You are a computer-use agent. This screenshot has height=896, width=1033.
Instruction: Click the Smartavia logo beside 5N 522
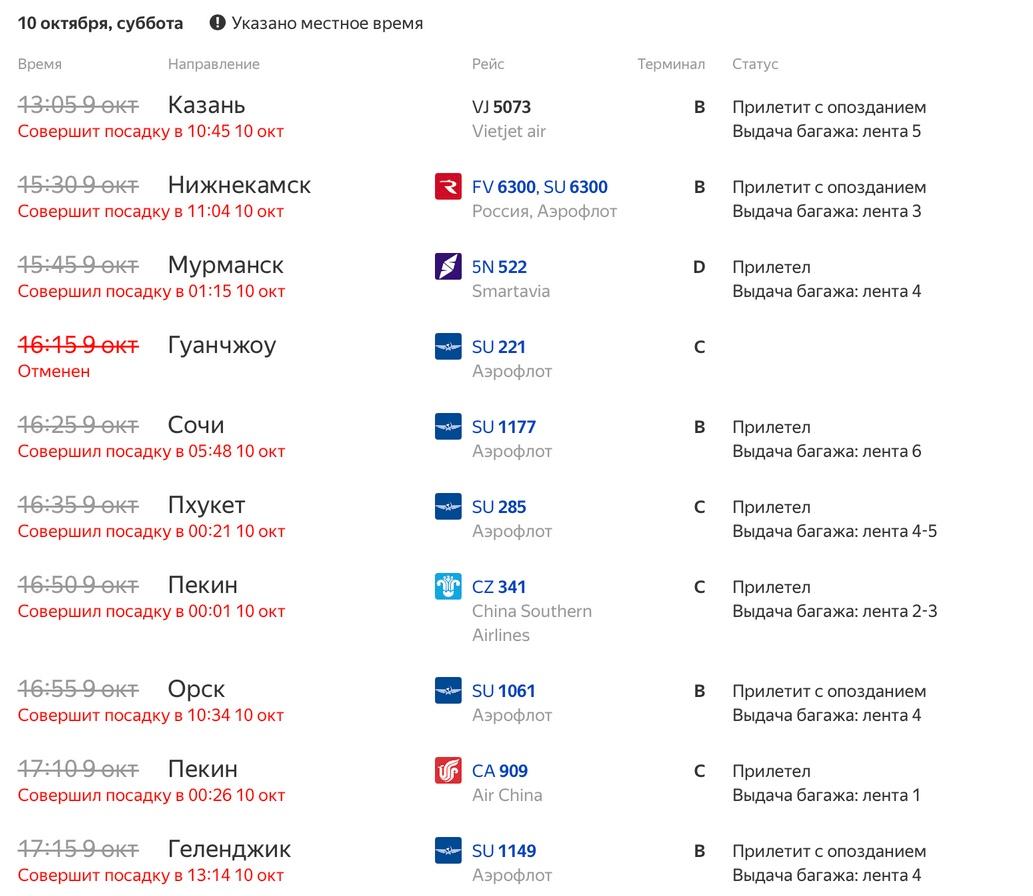point(448,266)
